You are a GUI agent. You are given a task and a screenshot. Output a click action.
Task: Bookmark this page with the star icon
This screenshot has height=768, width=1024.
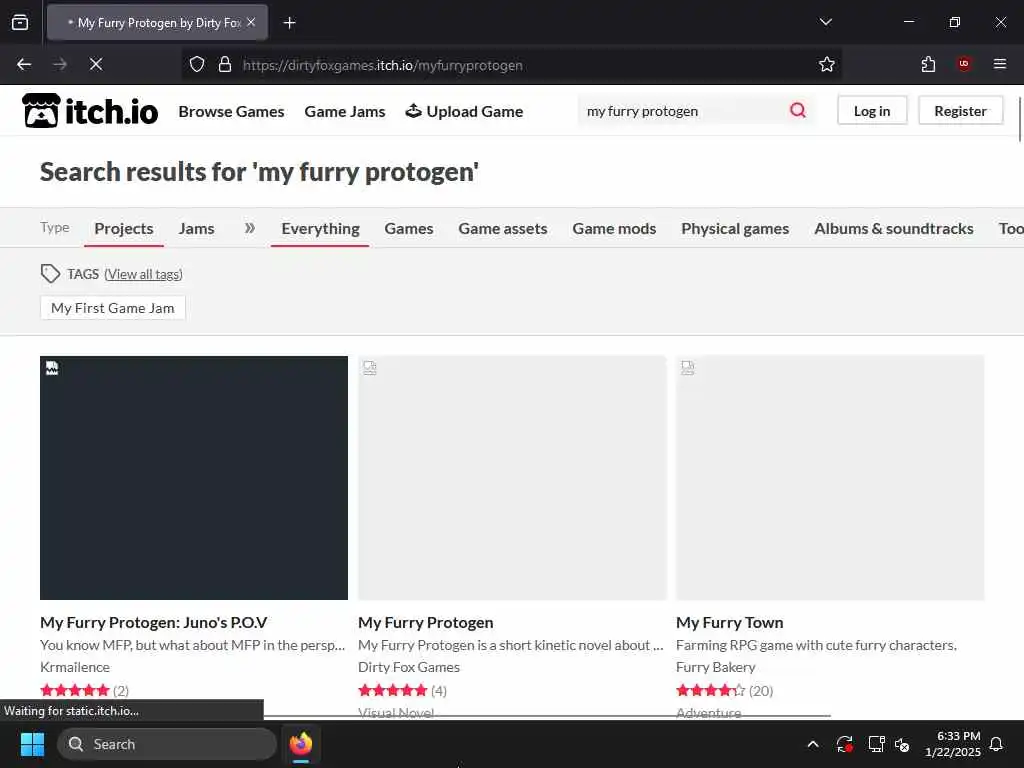(x=827, y=64)
